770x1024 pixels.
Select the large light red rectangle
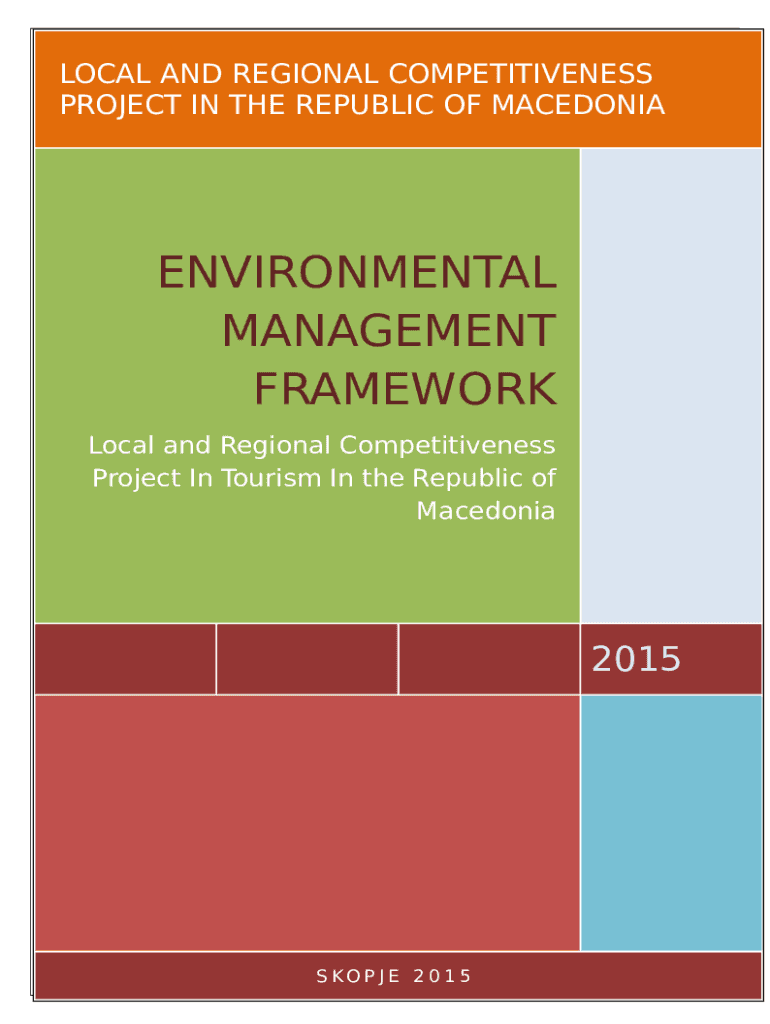pos(307,822)
